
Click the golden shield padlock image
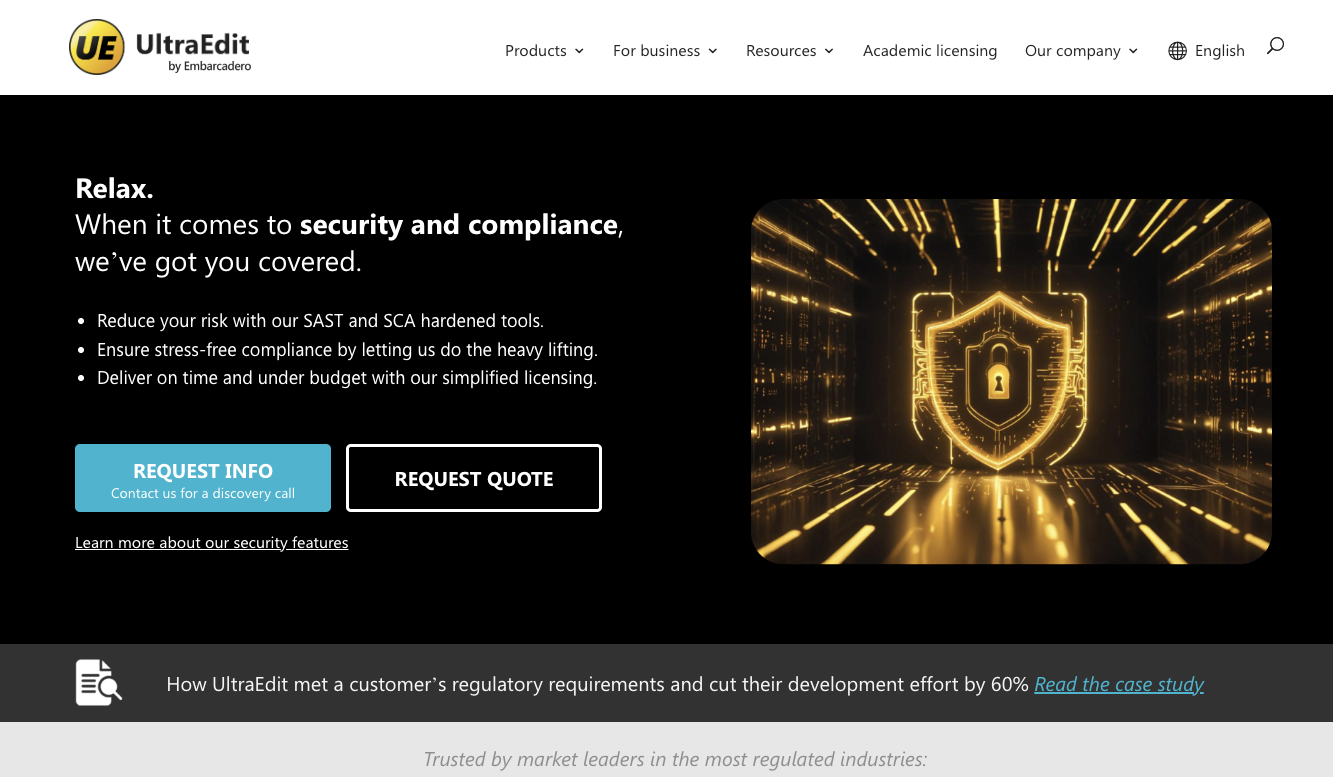pyautogui.click(x=1011, y=381)
